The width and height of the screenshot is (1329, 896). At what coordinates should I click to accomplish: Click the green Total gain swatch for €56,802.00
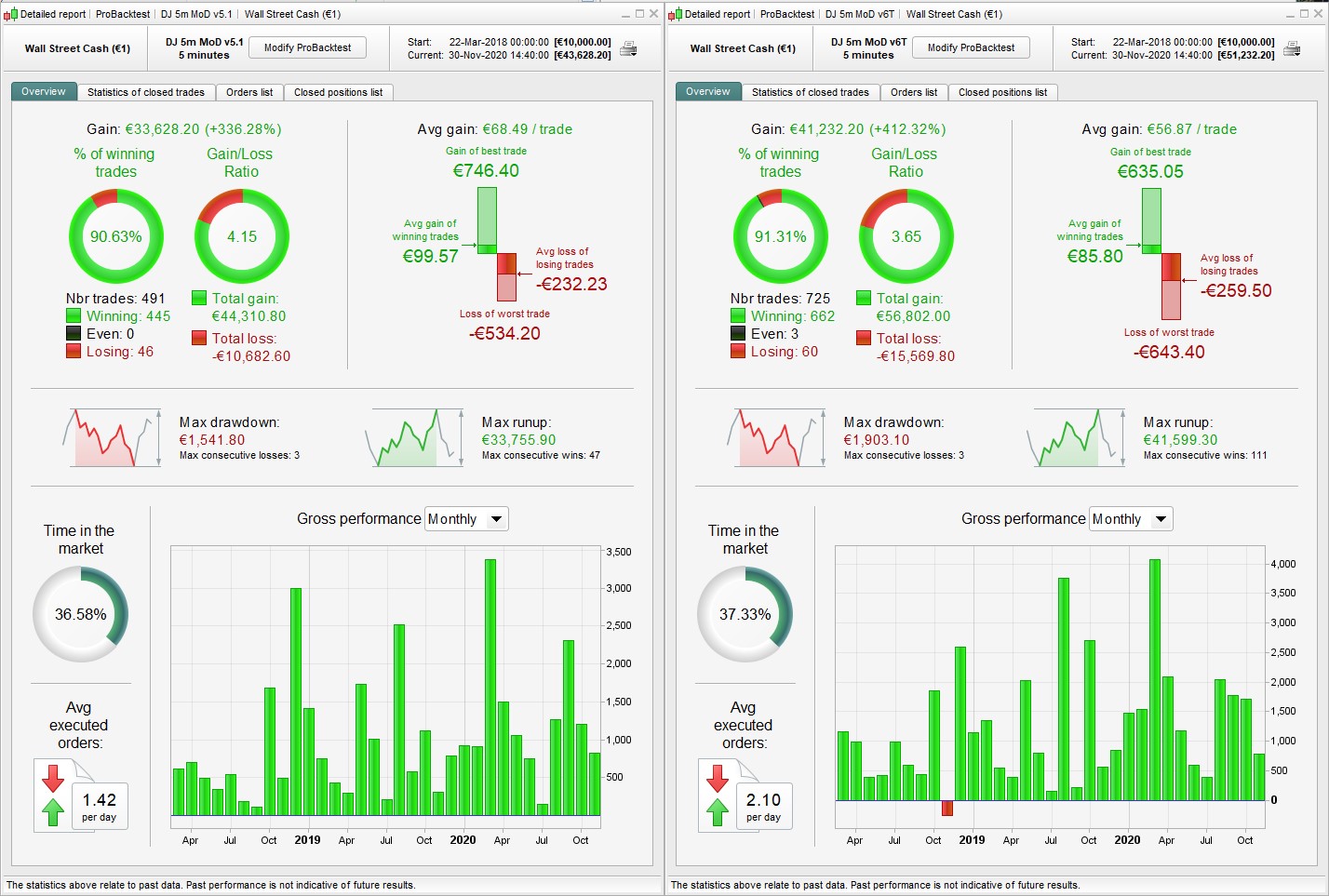click(864, 299)
